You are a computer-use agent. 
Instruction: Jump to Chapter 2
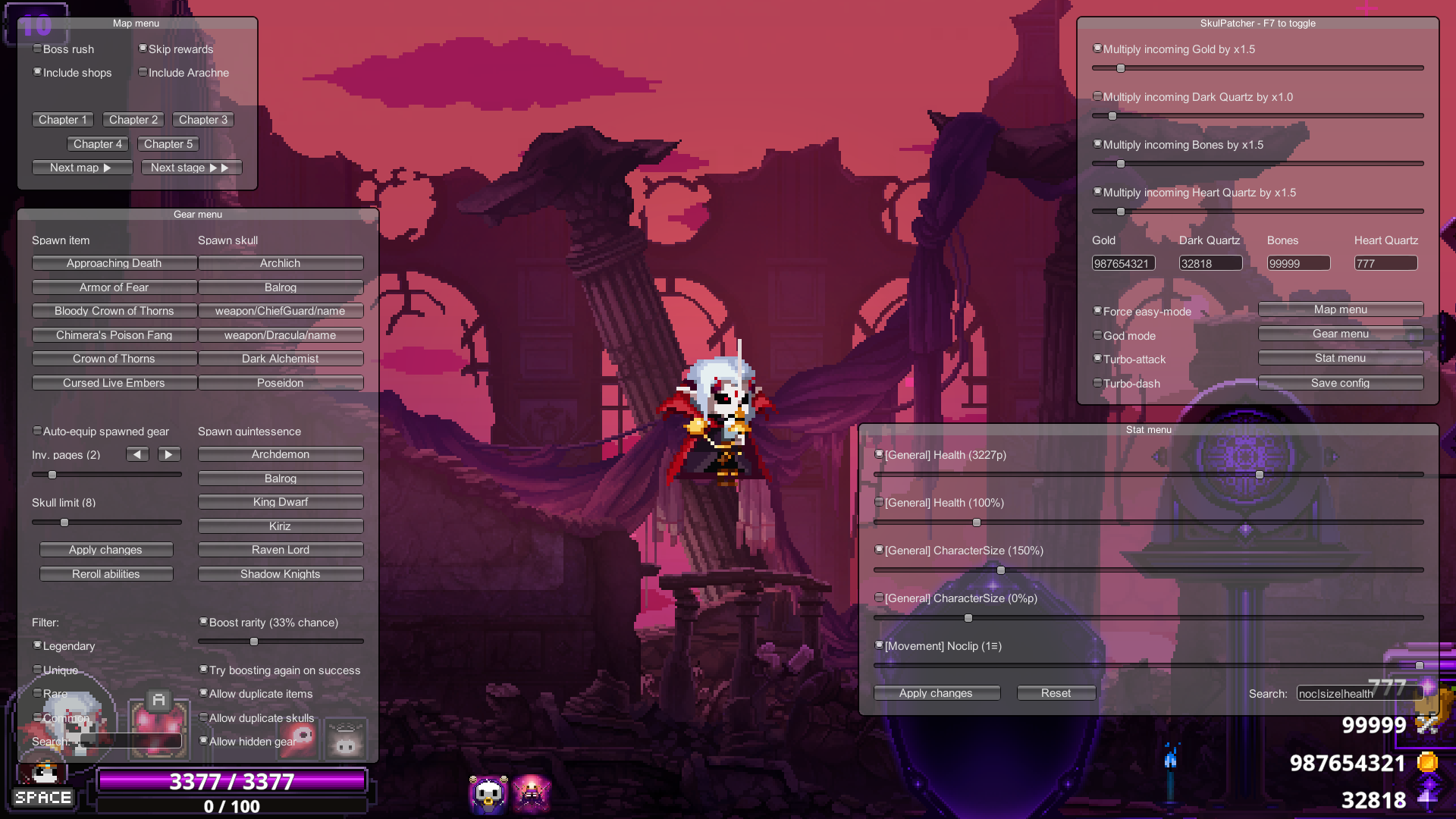pyautogui.click(x=133, y=120)
